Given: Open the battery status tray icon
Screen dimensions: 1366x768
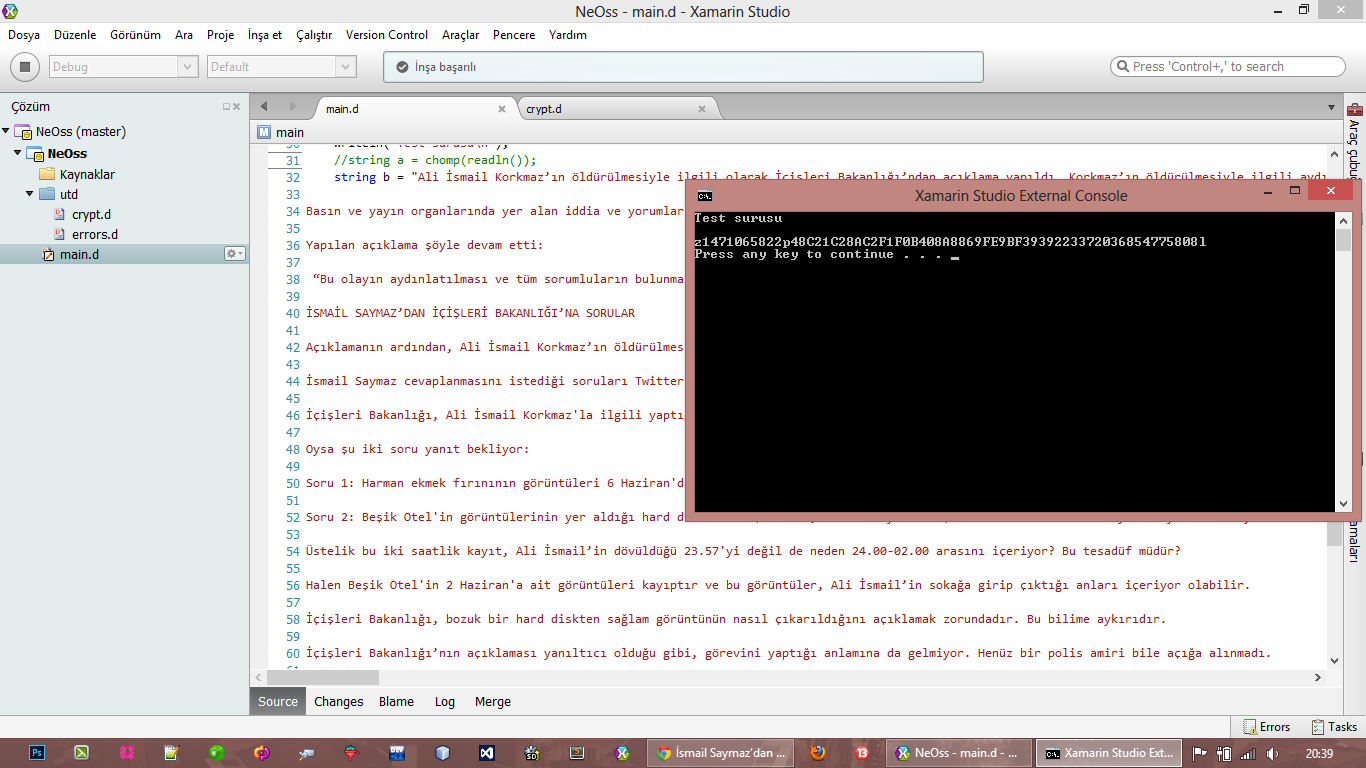Looking at the screenshot, I should 1223,753.
